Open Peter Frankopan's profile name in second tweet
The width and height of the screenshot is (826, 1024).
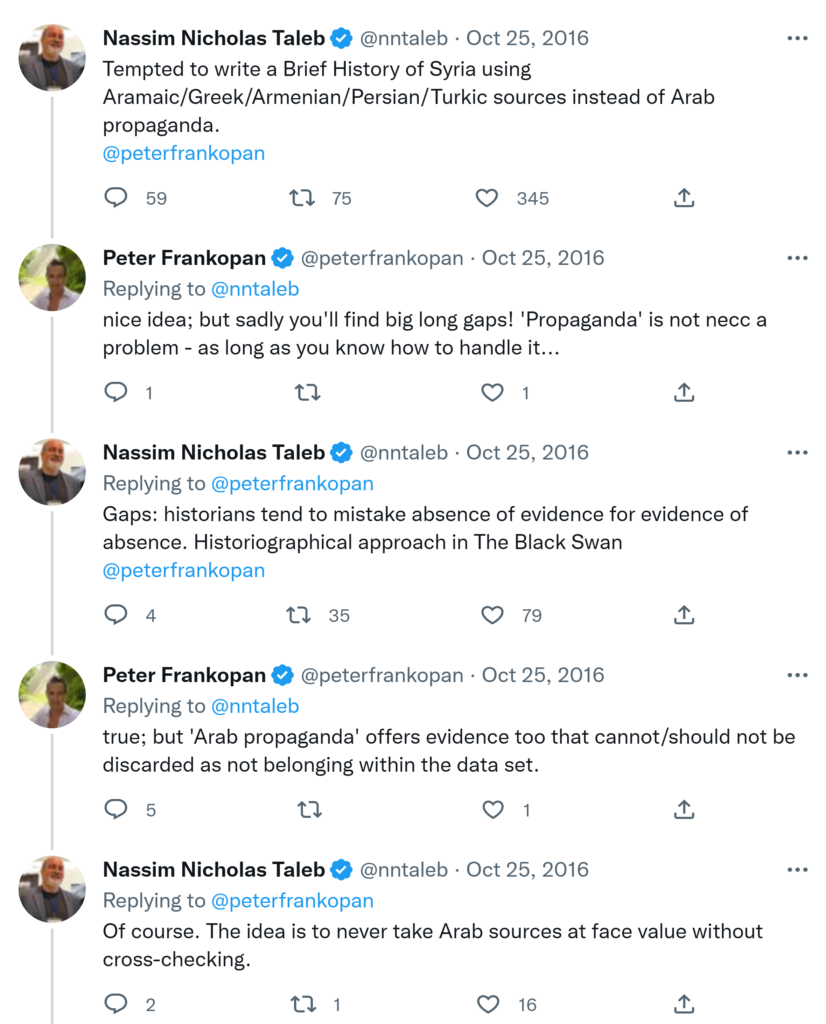(184, 258)
